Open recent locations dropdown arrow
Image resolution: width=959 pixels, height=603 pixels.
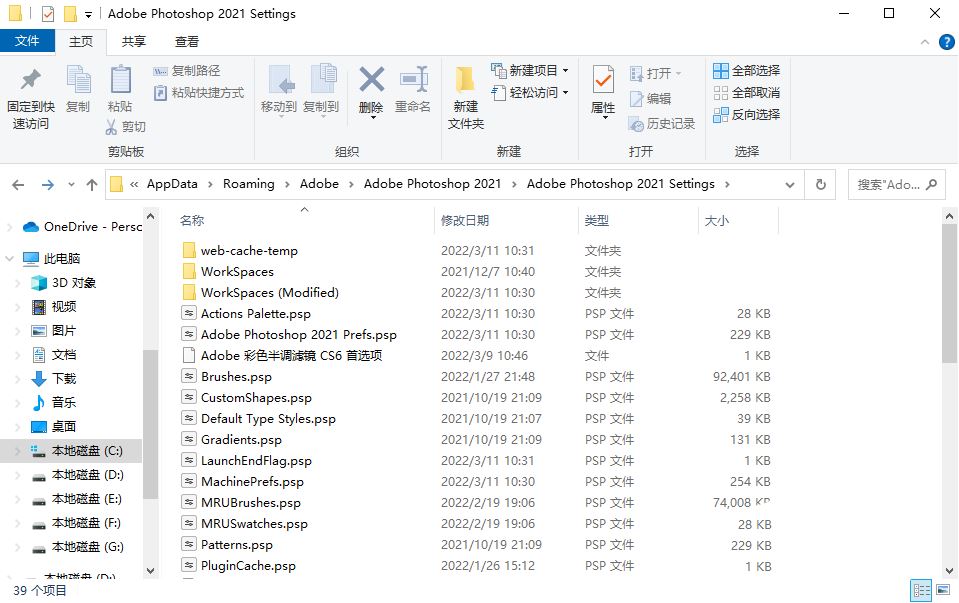click(x=71, y=185)
